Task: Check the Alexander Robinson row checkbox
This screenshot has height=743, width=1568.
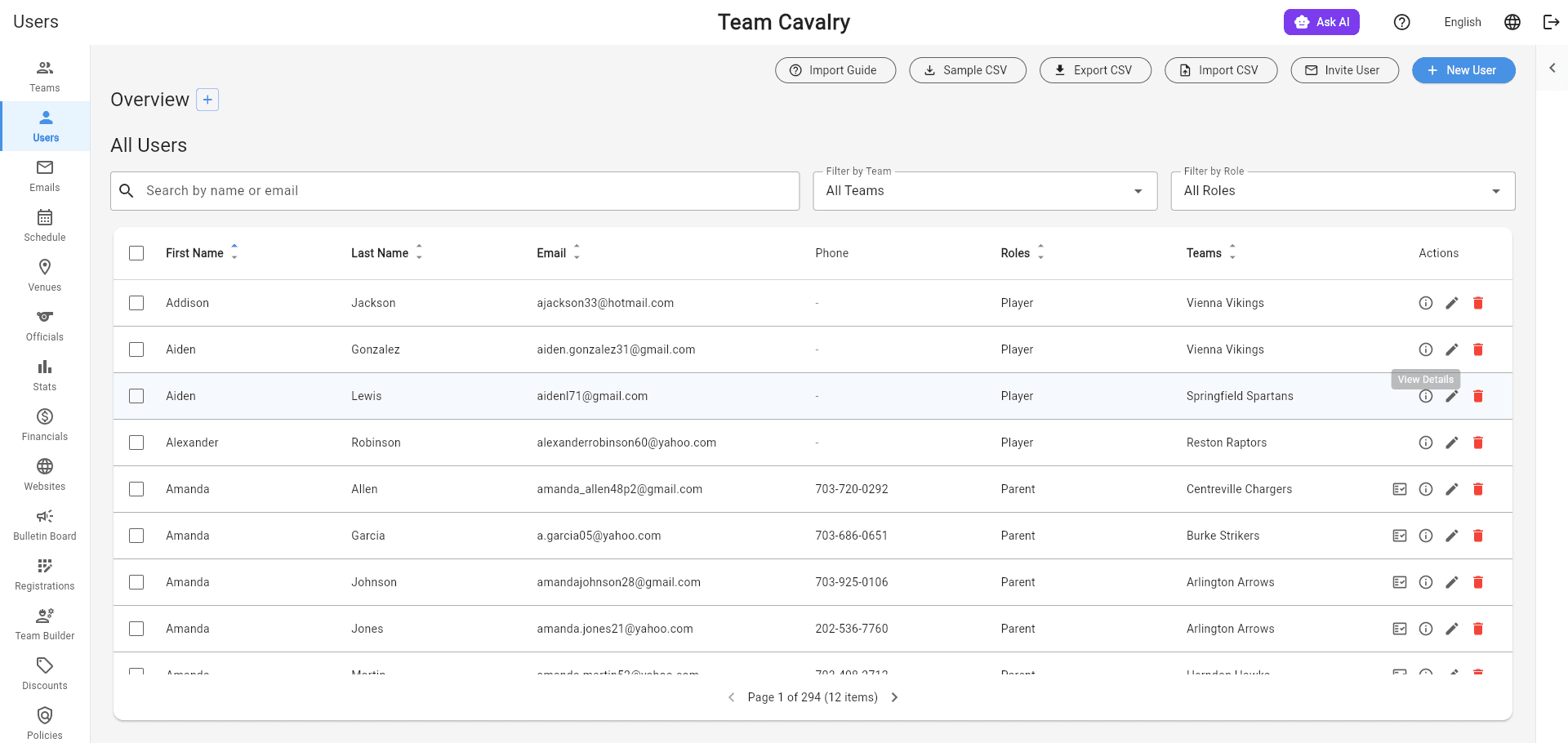Action: tap(136, 443)
